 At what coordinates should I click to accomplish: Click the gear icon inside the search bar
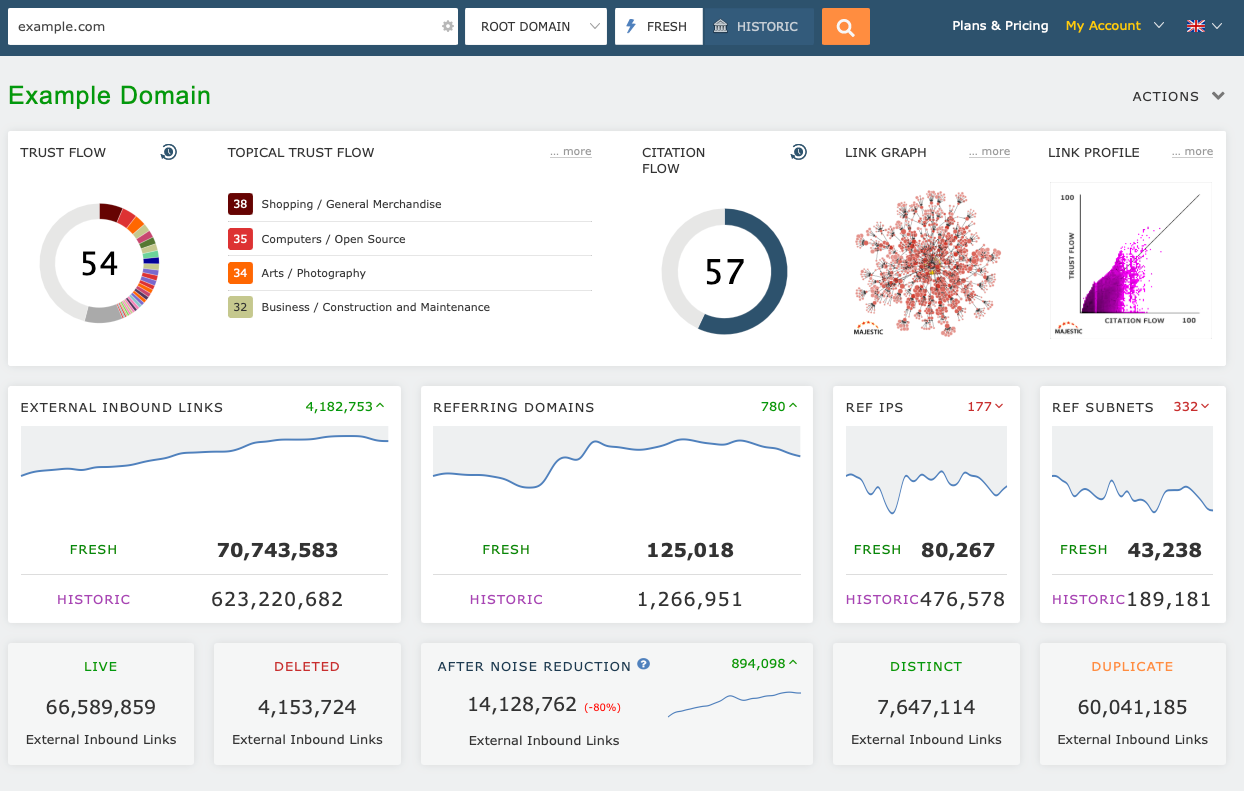pyautogui.click(x=446, y=26)
